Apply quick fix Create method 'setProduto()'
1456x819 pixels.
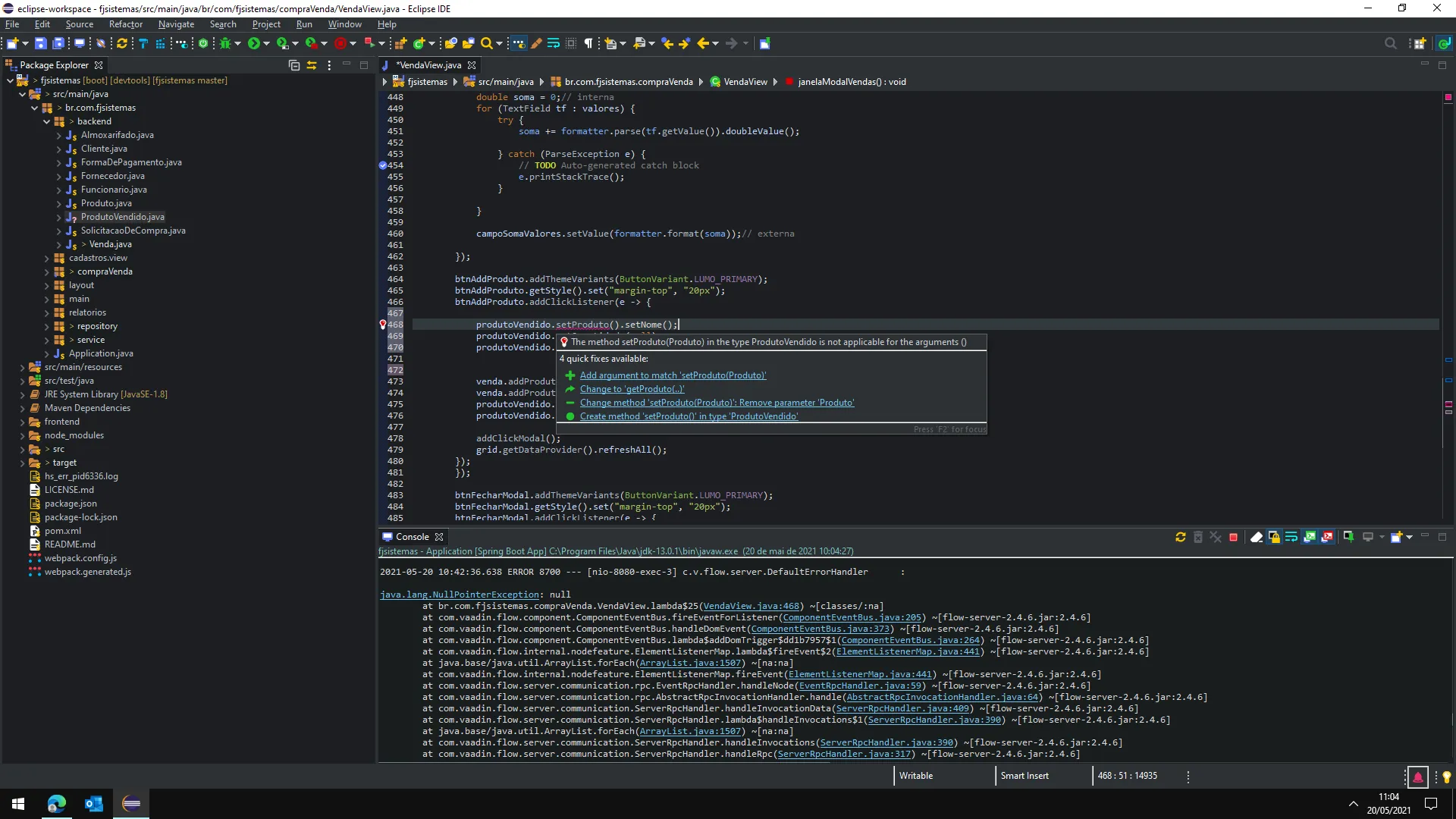689,416
